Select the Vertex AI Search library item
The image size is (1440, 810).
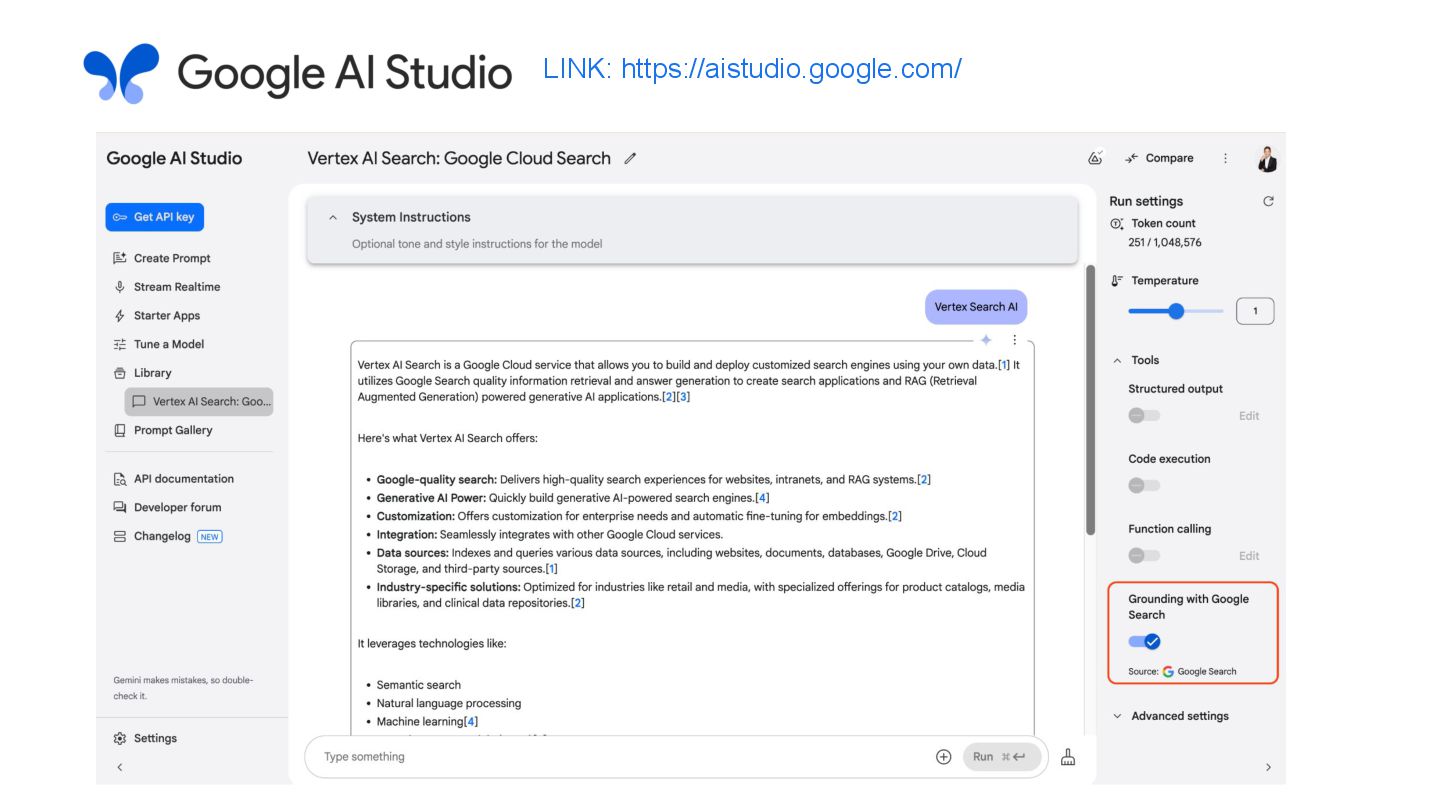point(199,402)
